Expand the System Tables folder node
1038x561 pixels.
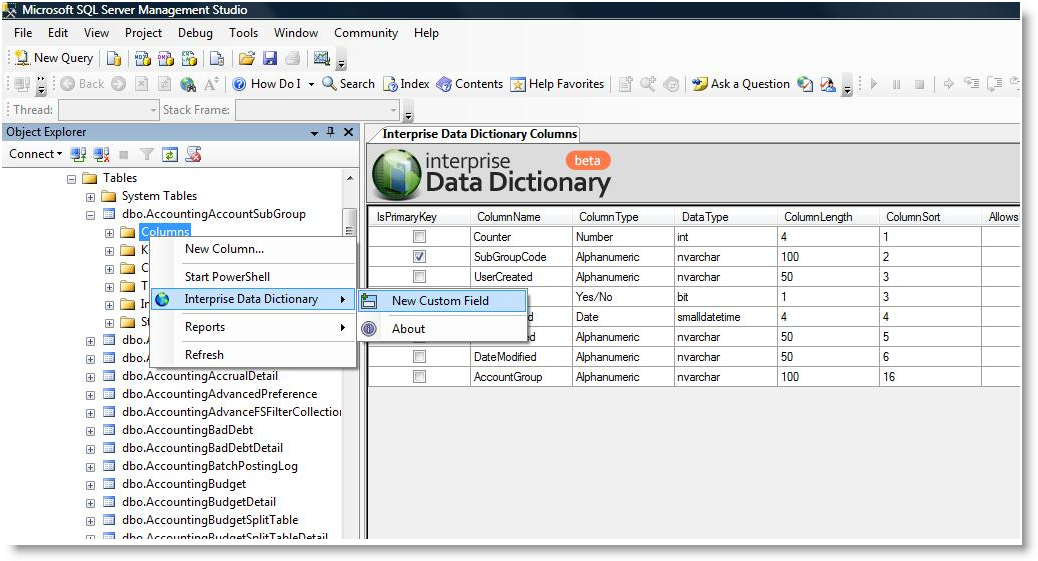[x=90, y=196]
